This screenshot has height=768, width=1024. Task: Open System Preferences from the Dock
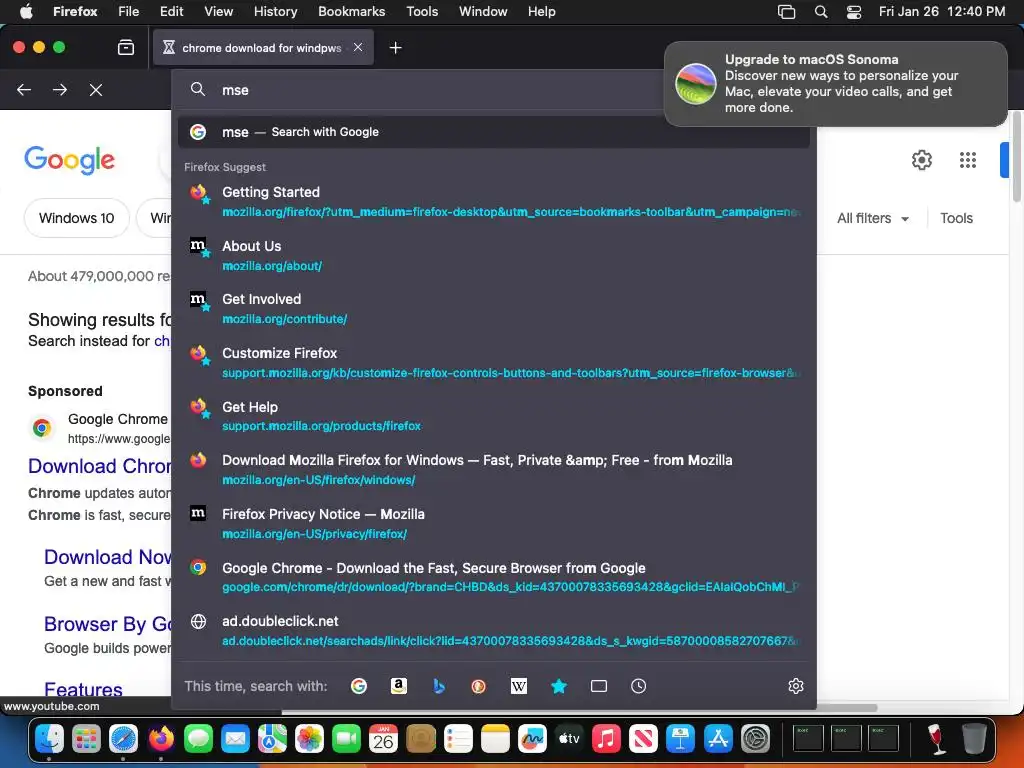pos(756,739)
